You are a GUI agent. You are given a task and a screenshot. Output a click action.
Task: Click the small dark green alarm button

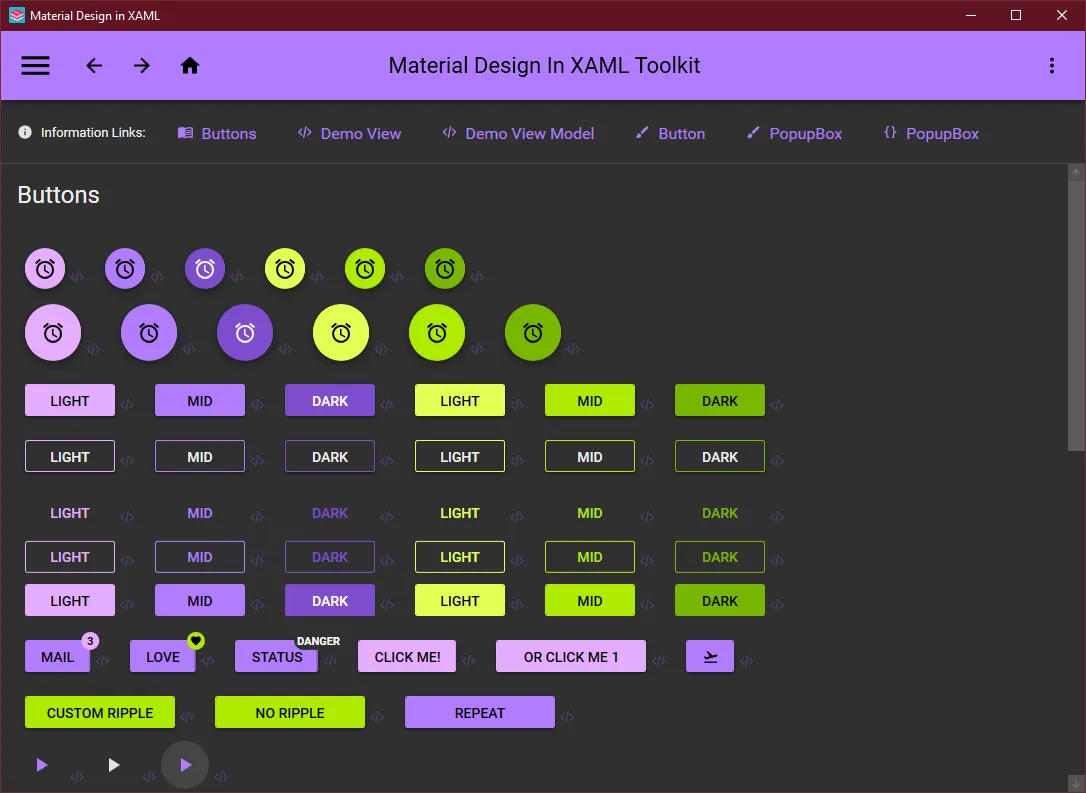pos(445,269)
